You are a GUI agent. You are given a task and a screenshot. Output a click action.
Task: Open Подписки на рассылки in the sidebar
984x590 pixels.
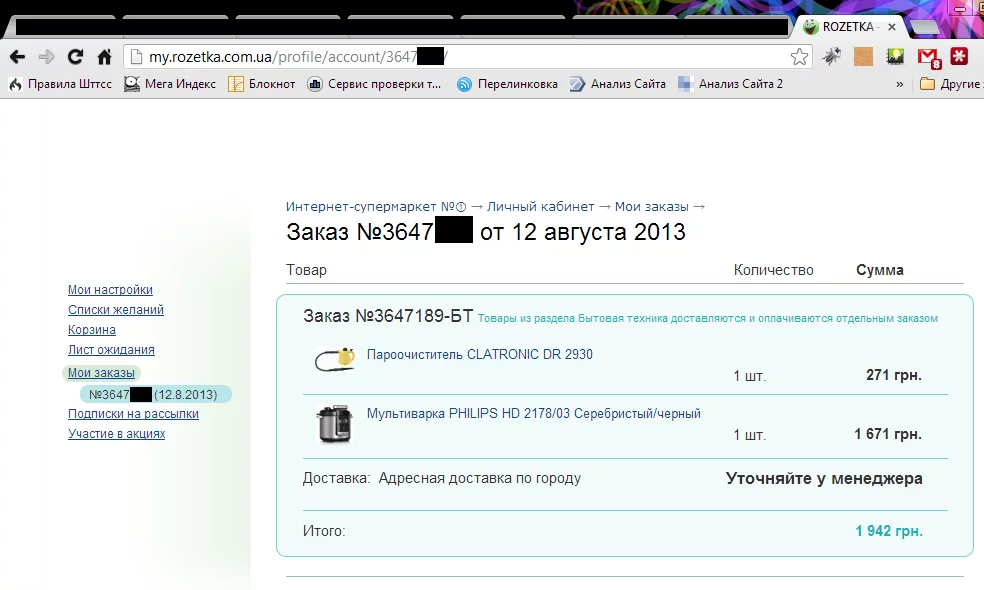tap(133, 414)
